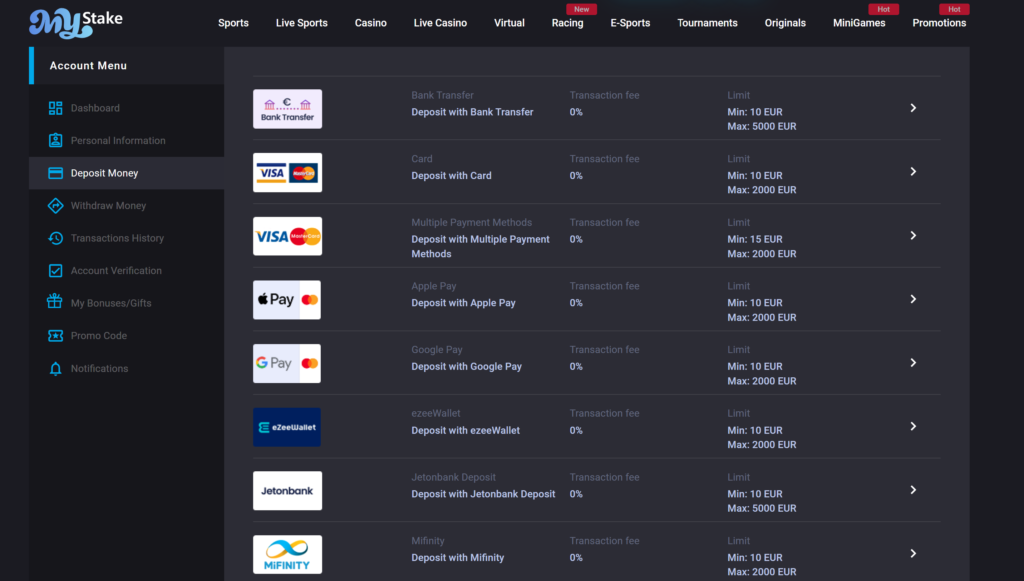
Task: Select the Jetonbank logo tile
Action: pyautogui.click(x=287, y=491)
